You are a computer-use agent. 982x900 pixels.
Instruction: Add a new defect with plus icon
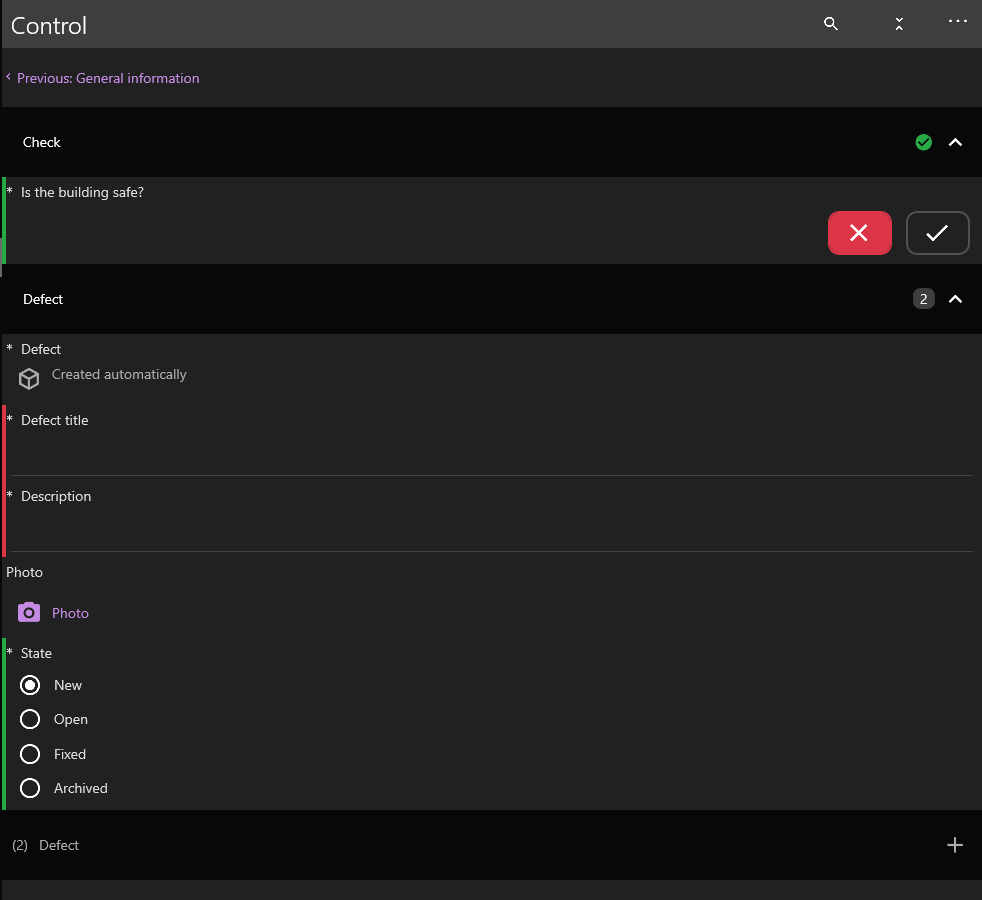[x=954, y=845]
